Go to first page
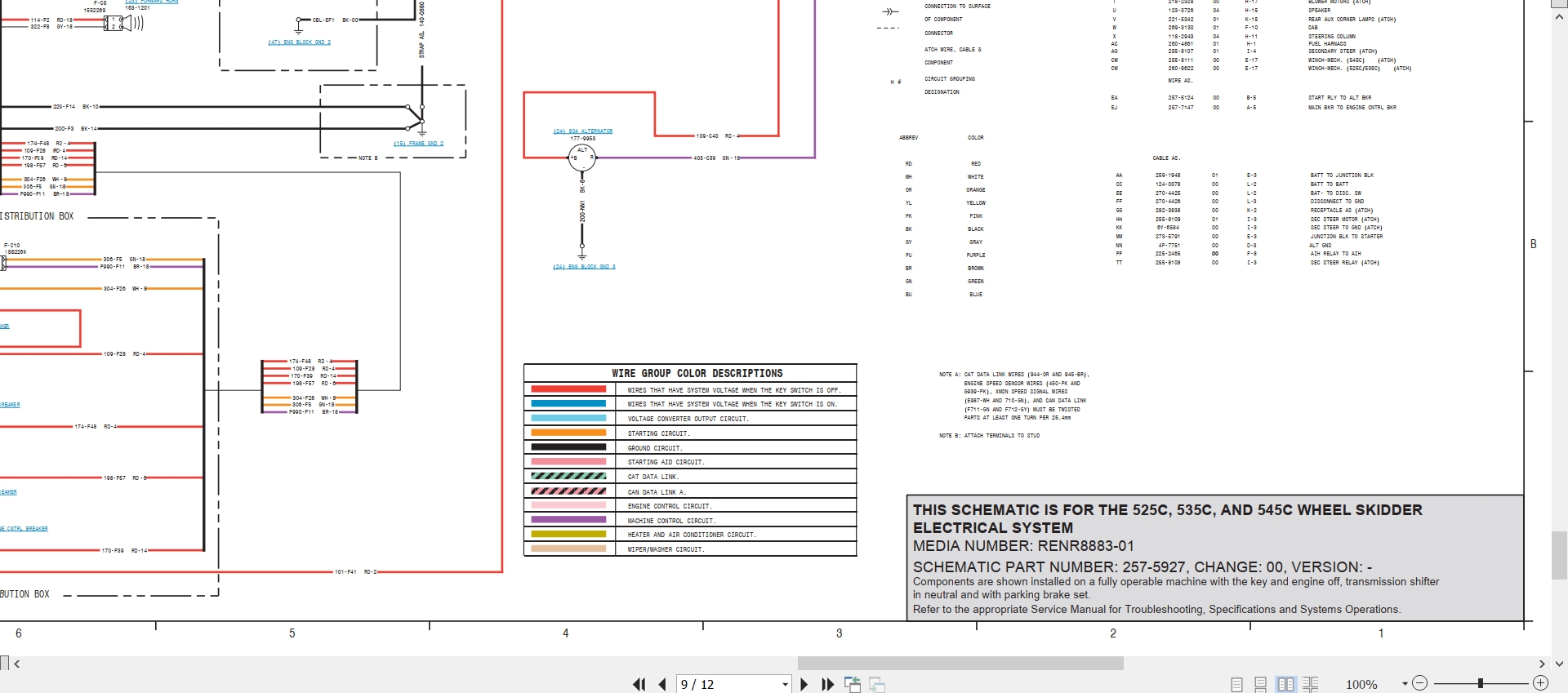This screenshot has height=693, width=1568. (639, 684)
